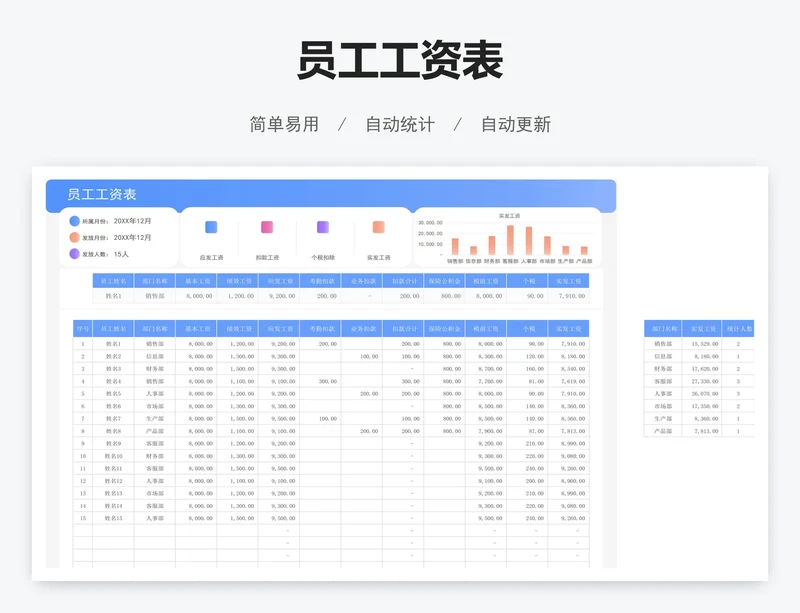
Task: Click the 生产部 bar in the chart
Action: (x=566, y=251)
